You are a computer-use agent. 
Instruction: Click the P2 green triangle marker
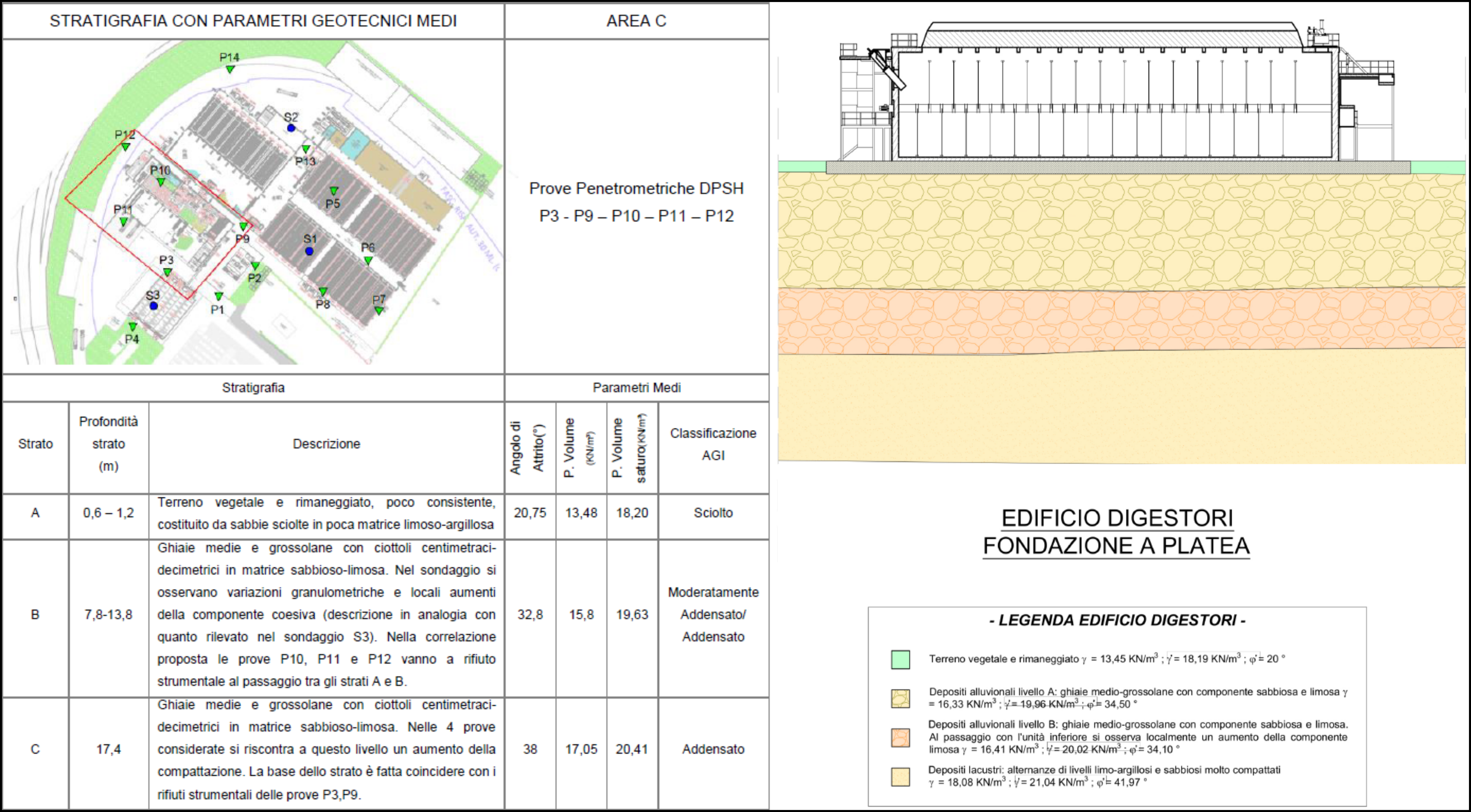pyautogui.click(x=255, y=265)
